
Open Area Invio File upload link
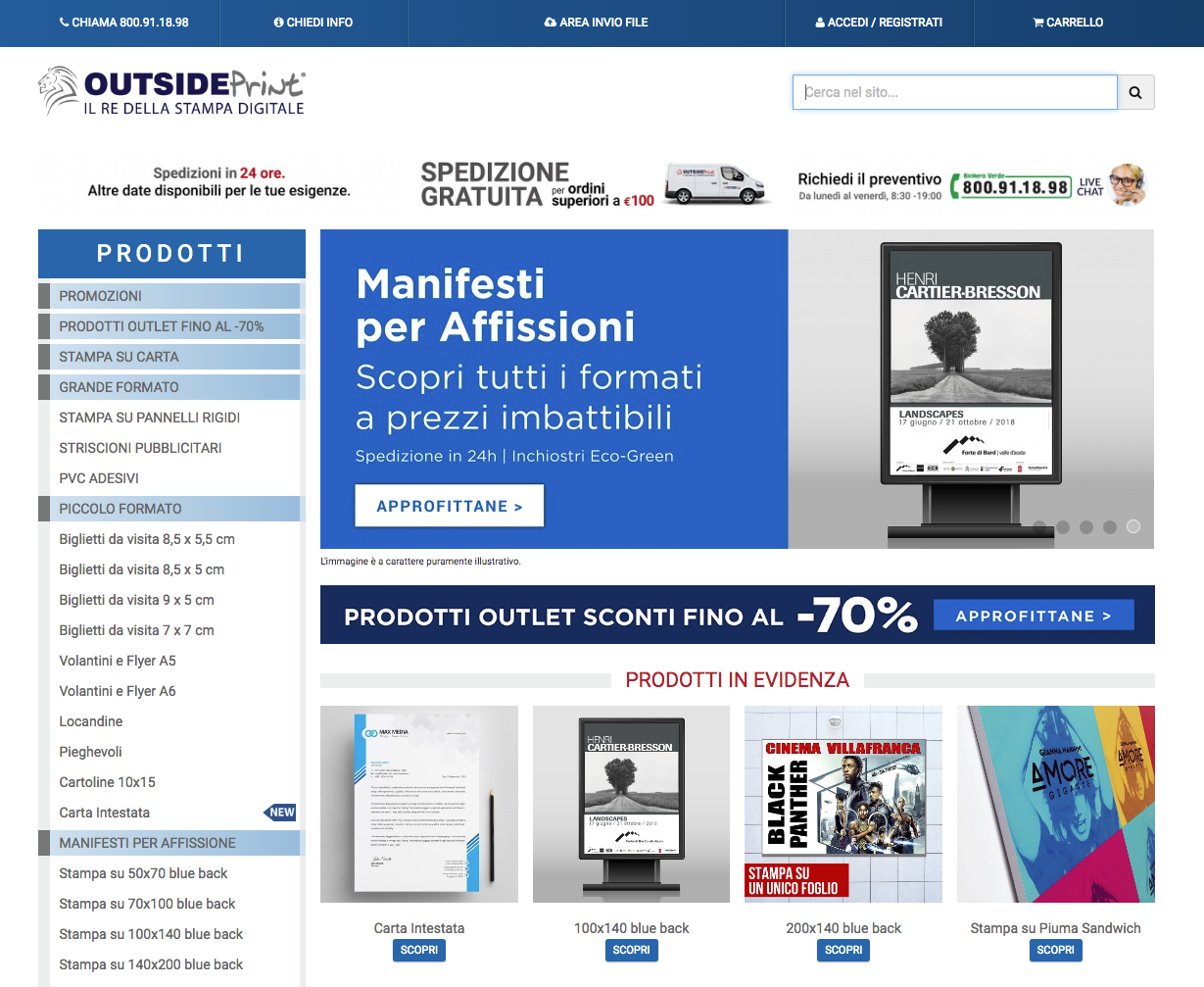596,22
